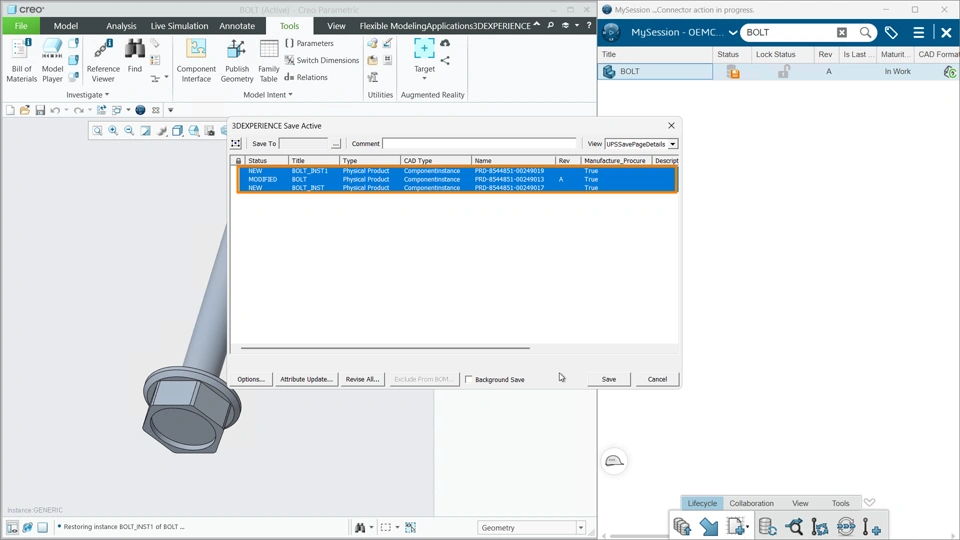This screenshot has height=540, width=960.
Task: Click the database refresh icon in Lifecycle toolbar
Action: [x=767, y=526]
